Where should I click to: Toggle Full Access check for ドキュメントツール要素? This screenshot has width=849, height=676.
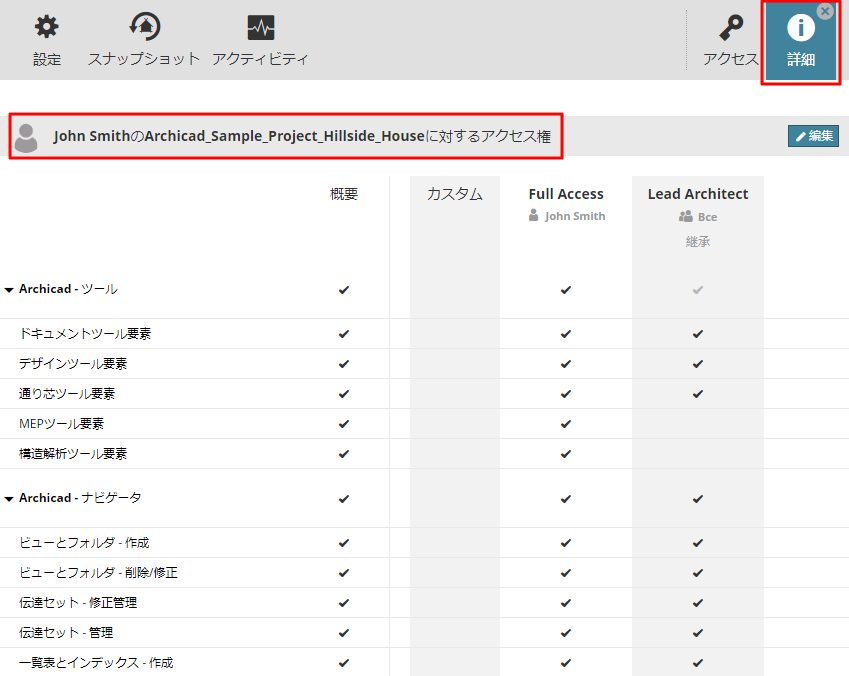pyautogui.click(x=566, y=334)
